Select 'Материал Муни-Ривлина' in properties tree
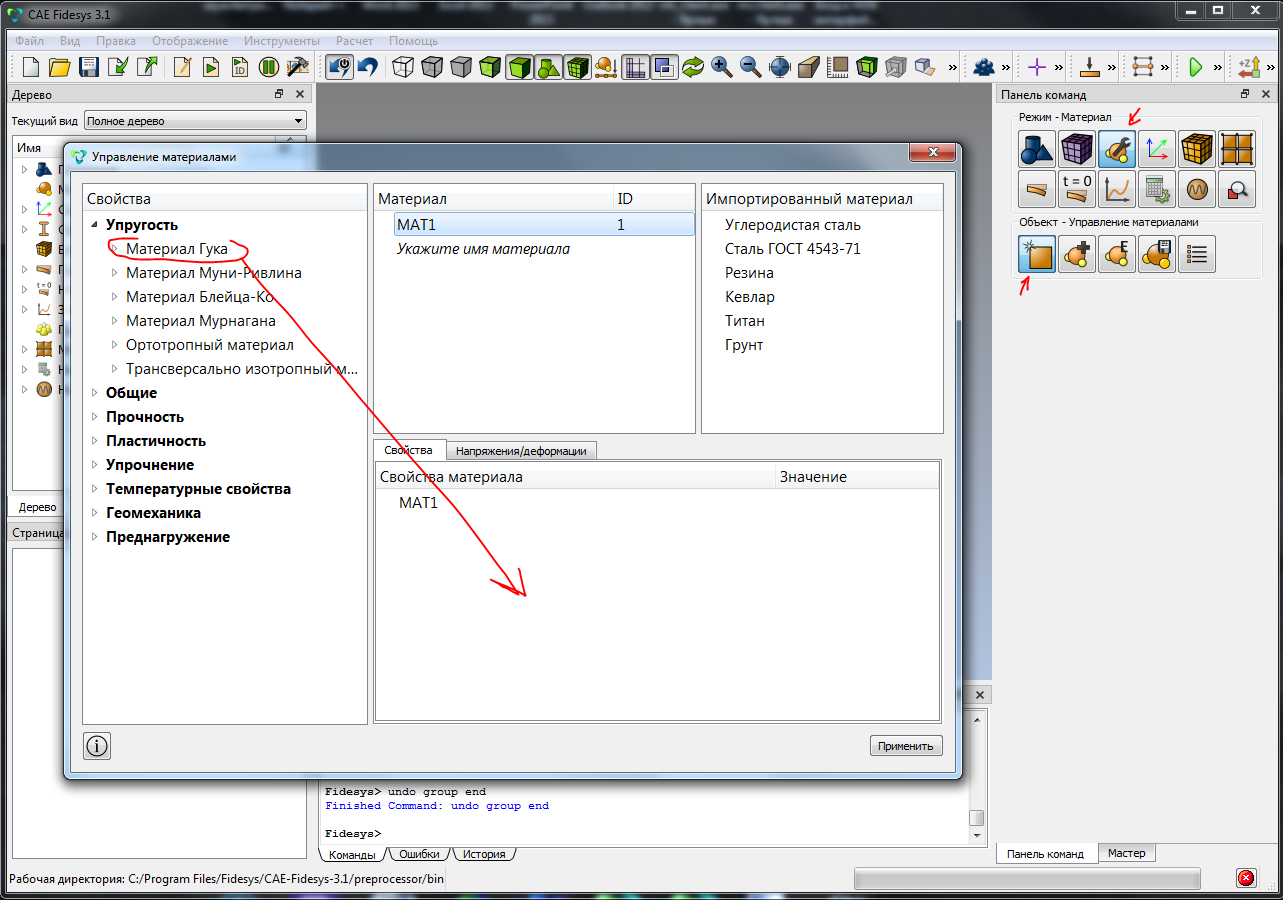The height and width of the screenshot is (900, 1283). [x=214, y=273]
